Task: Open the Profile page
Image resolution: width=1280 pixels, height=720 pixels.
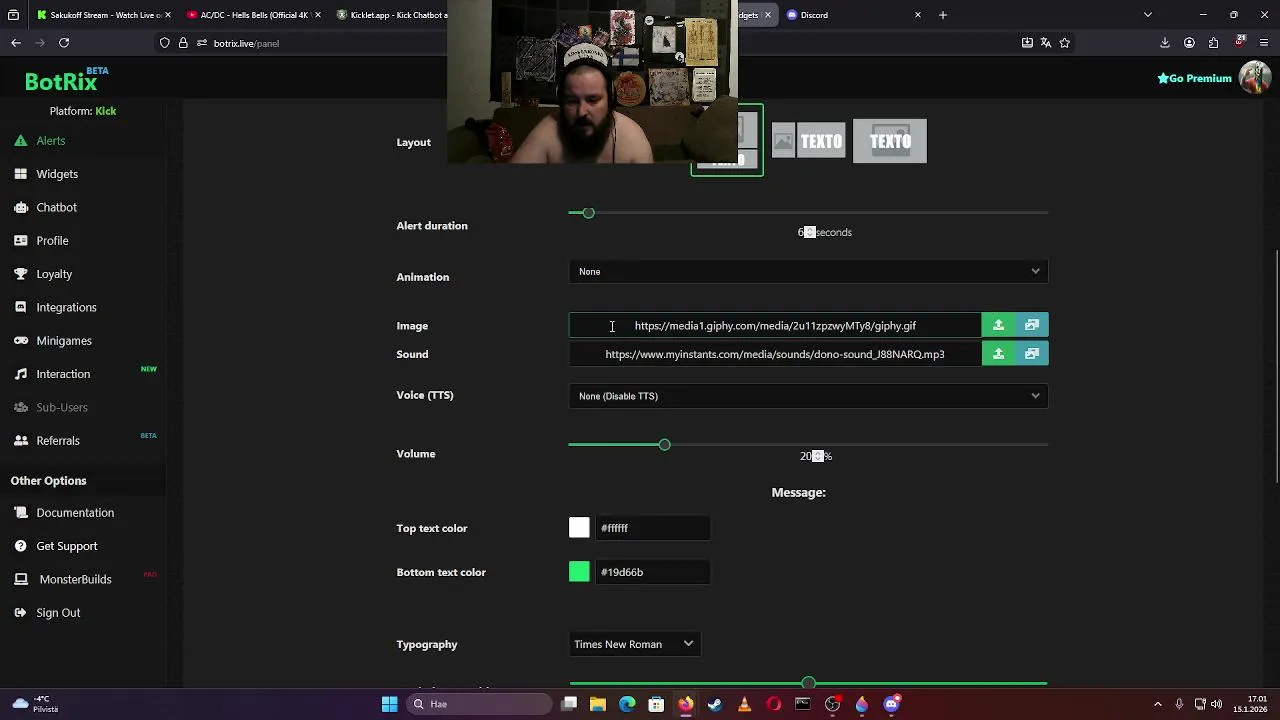Action: (x=52, y=241)
